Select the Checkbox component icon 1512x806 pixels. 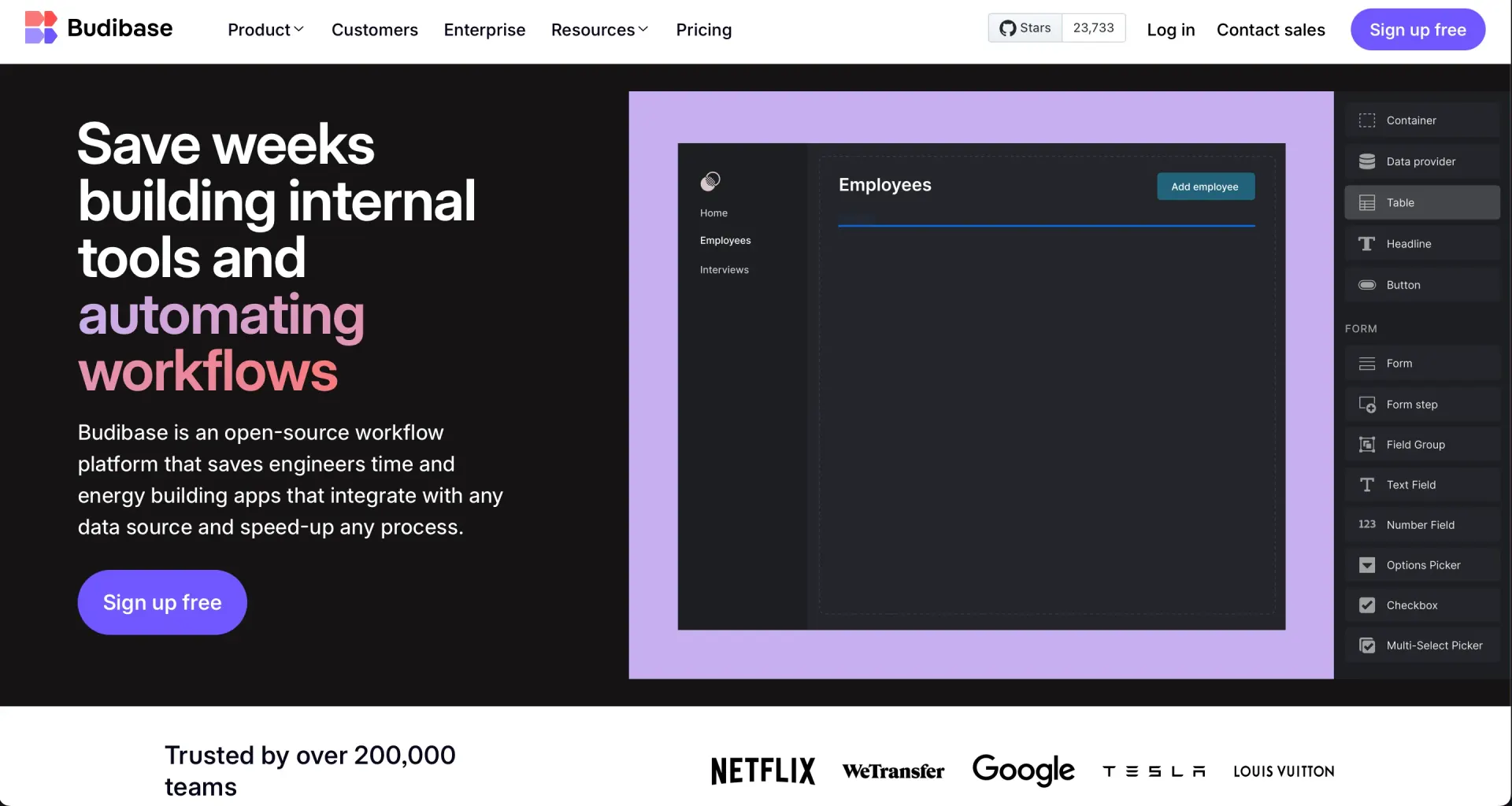click(x=1367, y=605)
